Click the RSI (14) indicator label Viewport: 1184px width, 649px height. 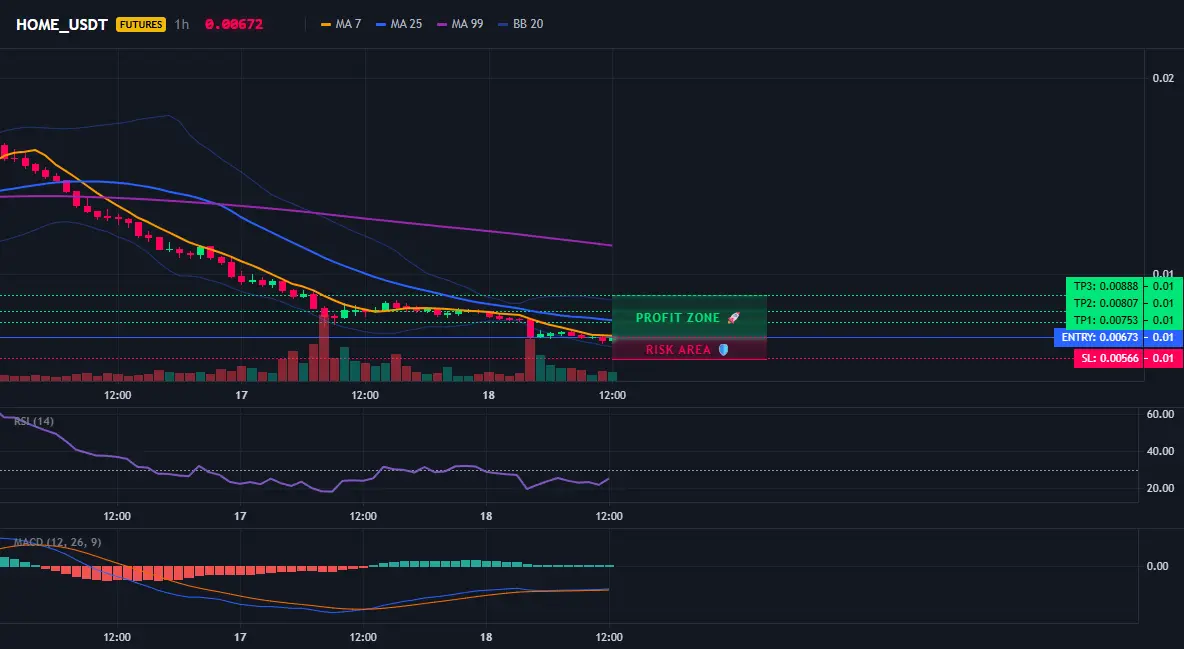click(34, 421)
